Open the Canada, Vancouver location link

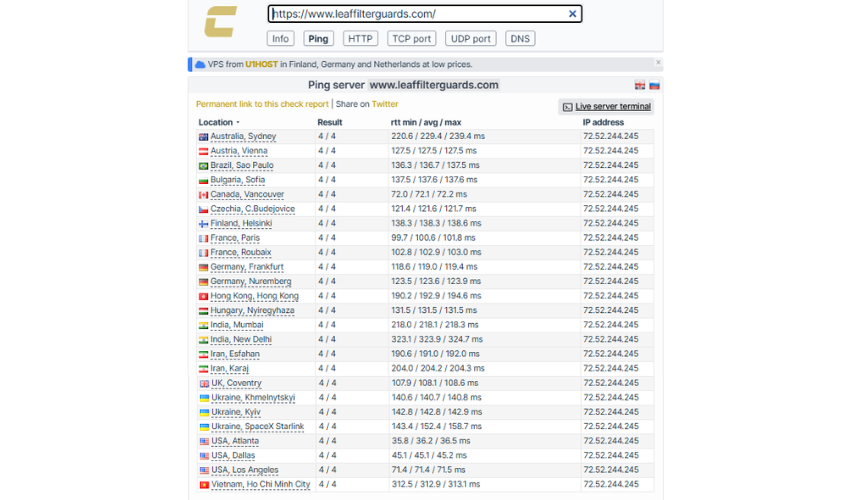click(247, 195)
